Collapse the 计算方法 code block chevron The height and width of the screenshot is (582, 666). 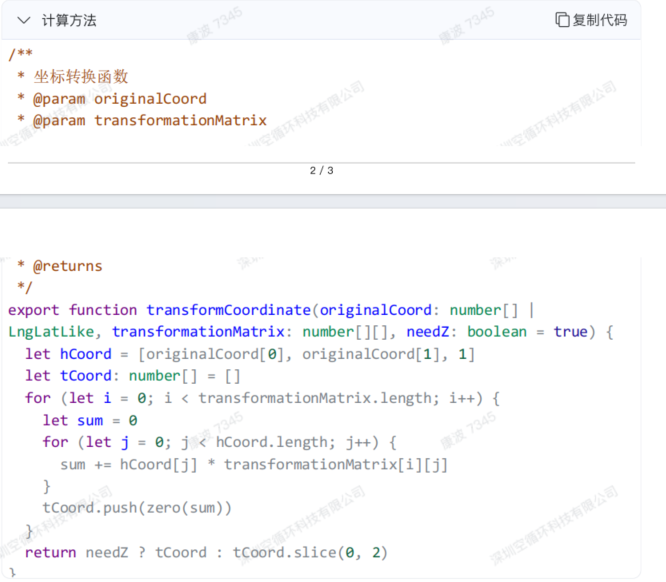(x=24, y=20)
